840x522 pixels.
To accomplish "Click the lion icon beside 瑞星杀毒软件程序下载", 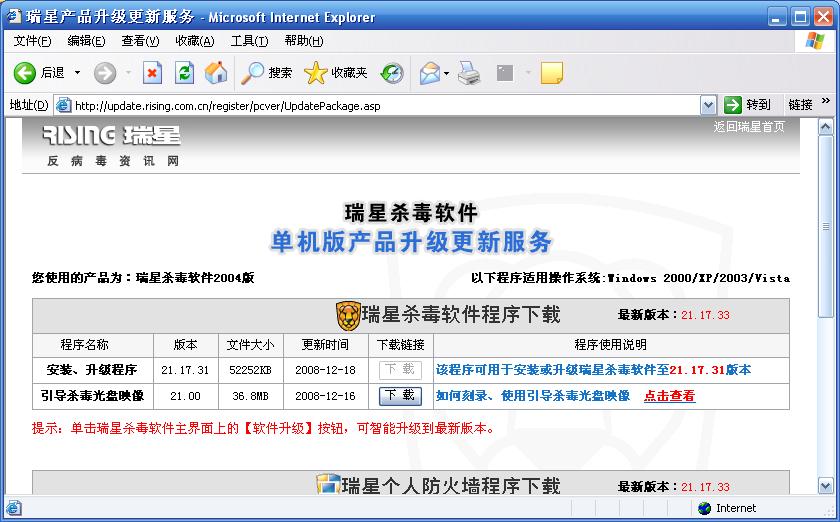I will (348, 316).
